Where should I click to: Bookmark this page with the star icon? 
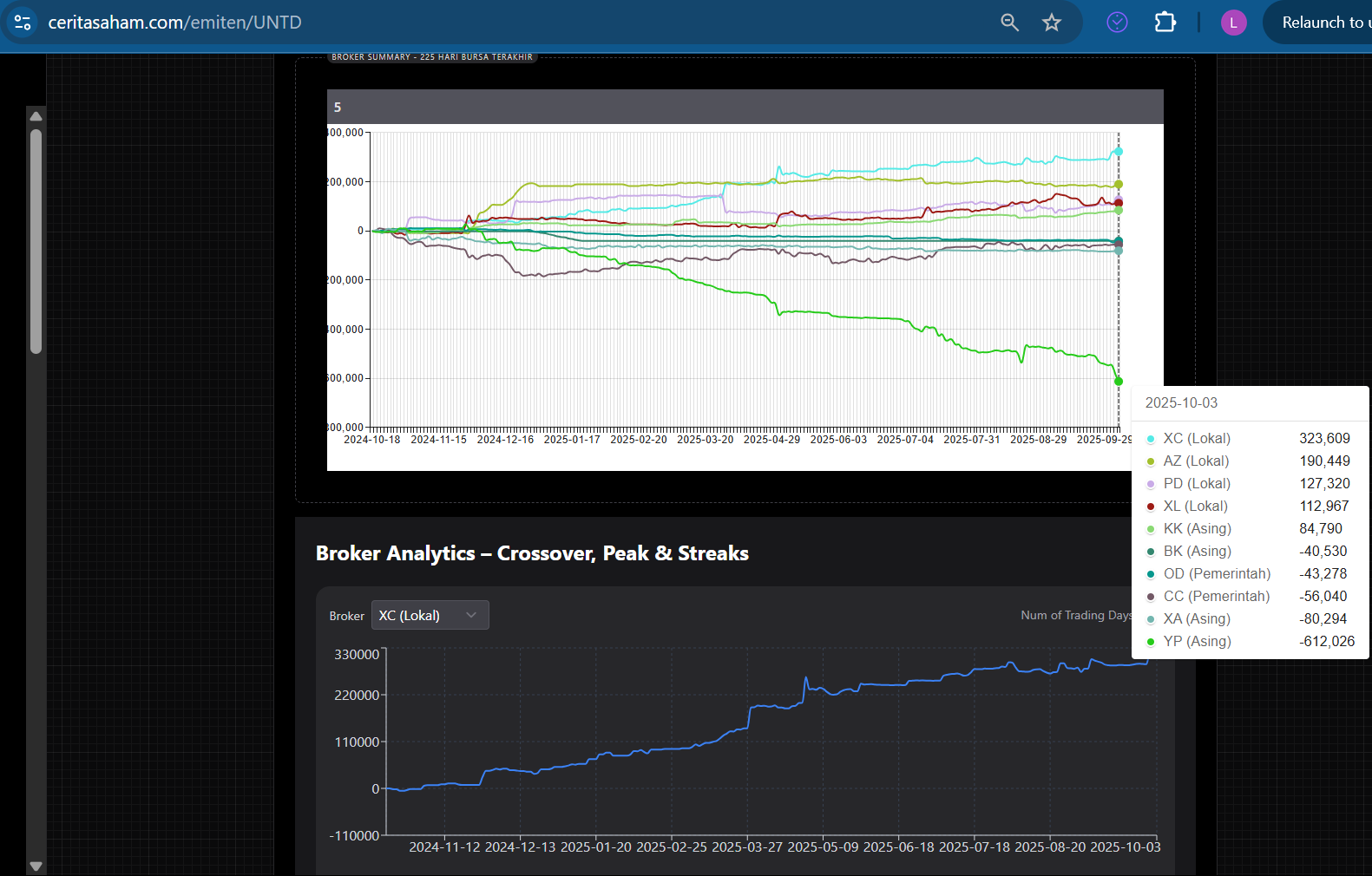click(x=1052, y=23)
